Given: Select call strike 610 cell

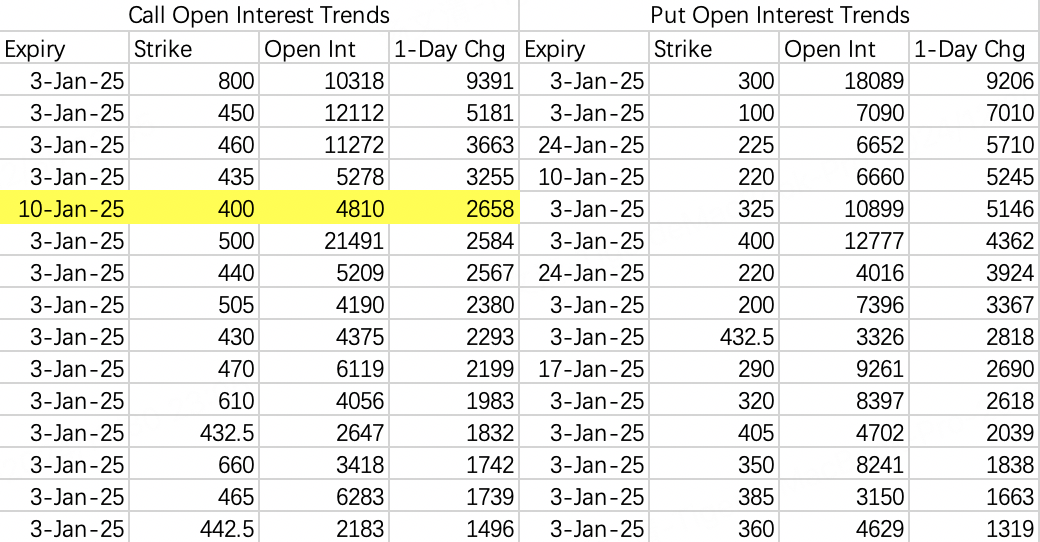Looking at the screenshot, I should [194, 400].
